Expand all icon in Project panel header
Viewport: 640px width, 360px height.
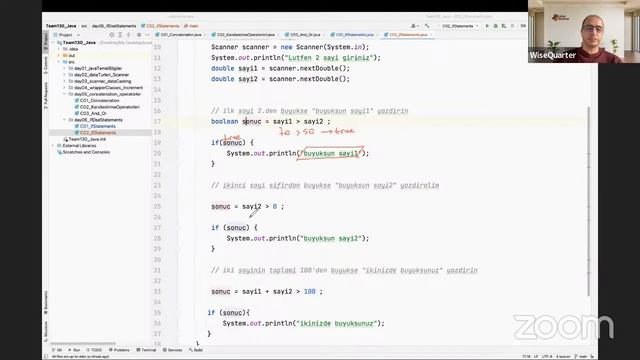click(x=120, y=35)
